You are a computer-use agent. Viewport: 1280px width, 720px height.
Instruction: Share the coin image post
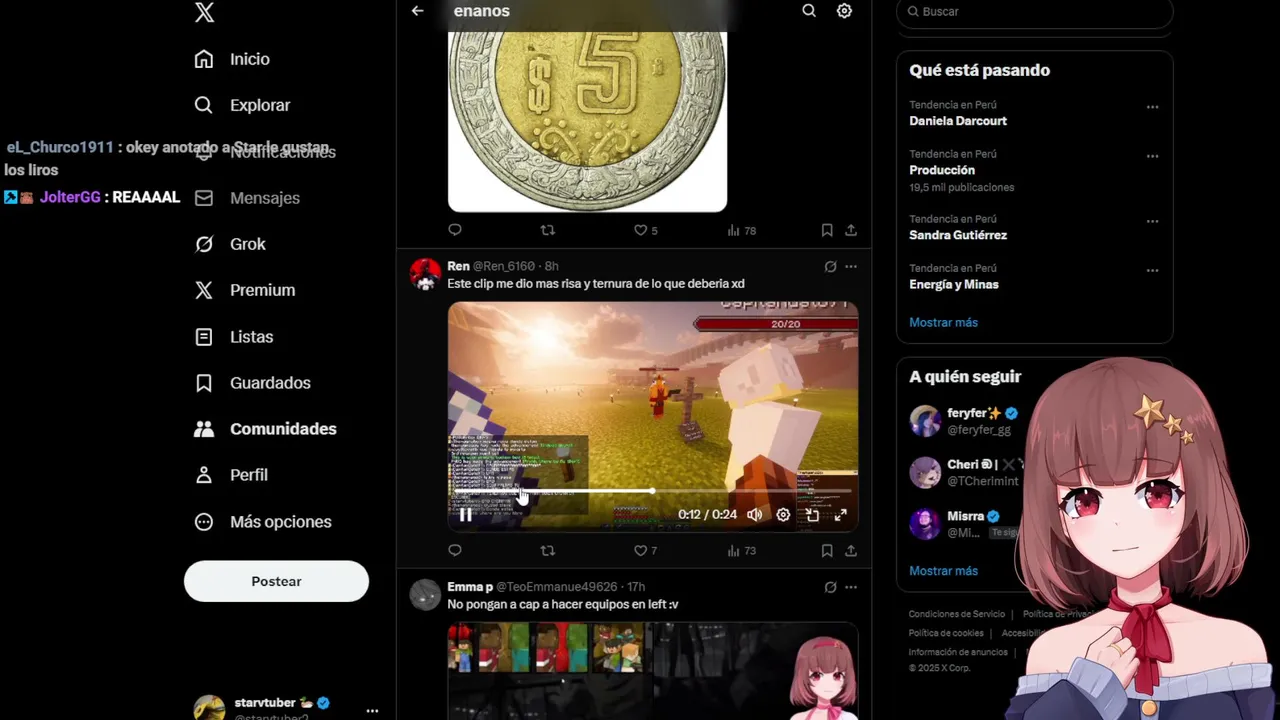[x=851, y=230]
